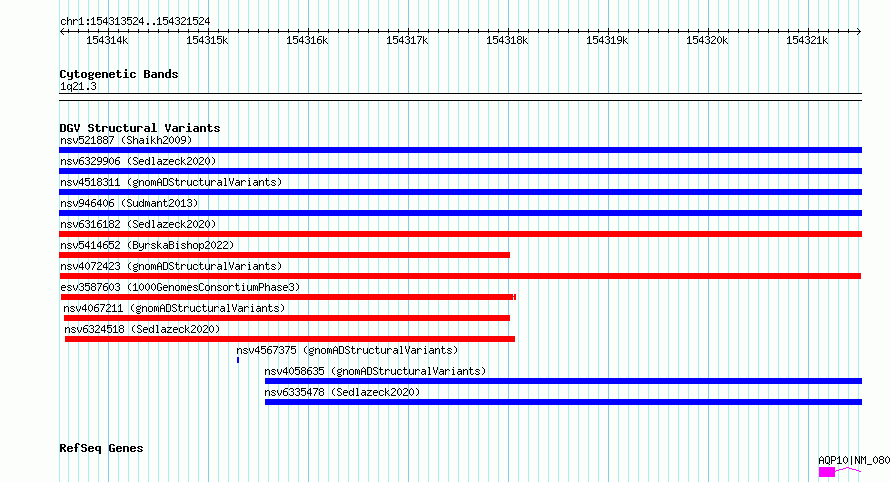Viewport: 890px width, 482px height.
Task: Click the chr1:154313524..154321524 coordinates text
Action: [135, 21]
